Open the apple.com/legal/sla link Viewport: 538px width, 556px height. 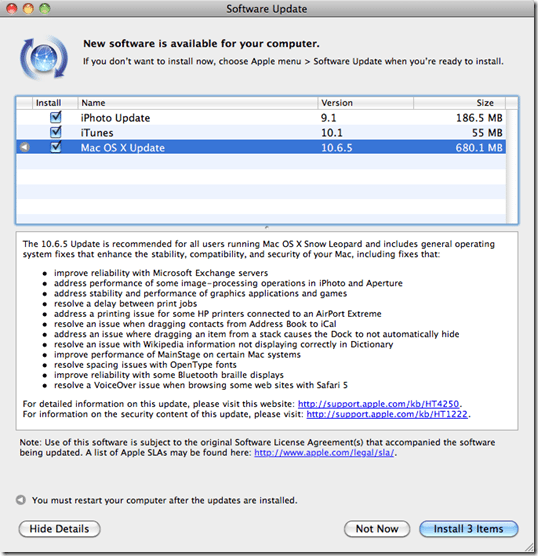click(324, 453)
